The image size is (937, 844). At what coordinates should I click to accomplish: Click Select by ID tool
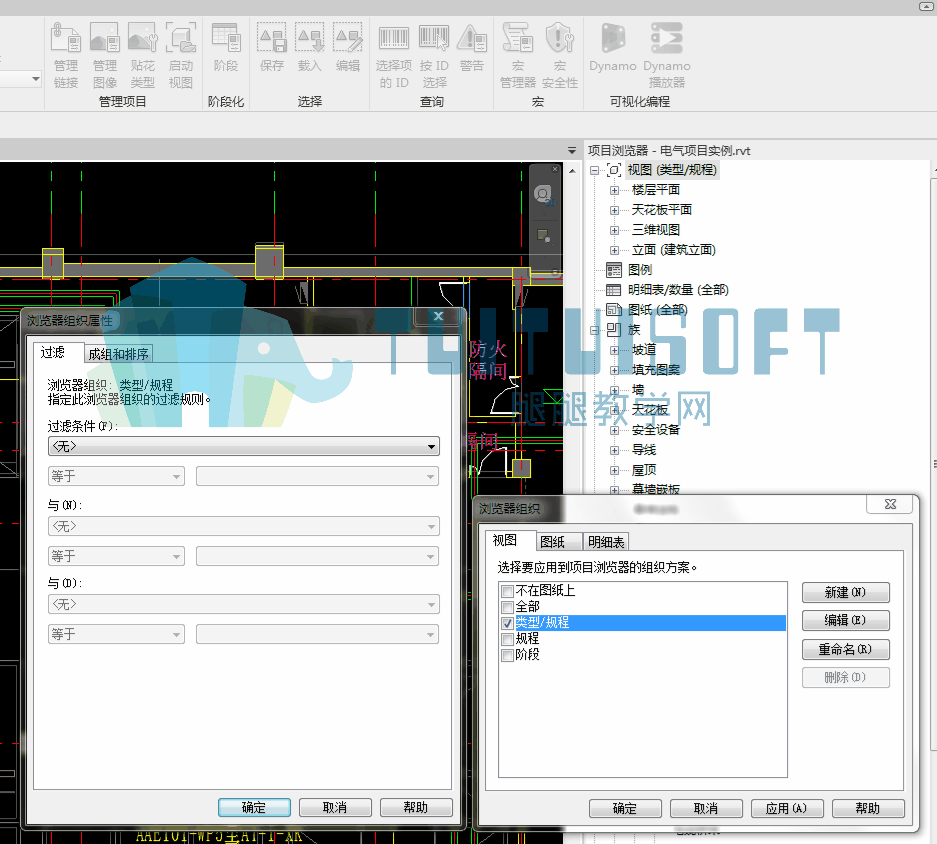point(434,55)
